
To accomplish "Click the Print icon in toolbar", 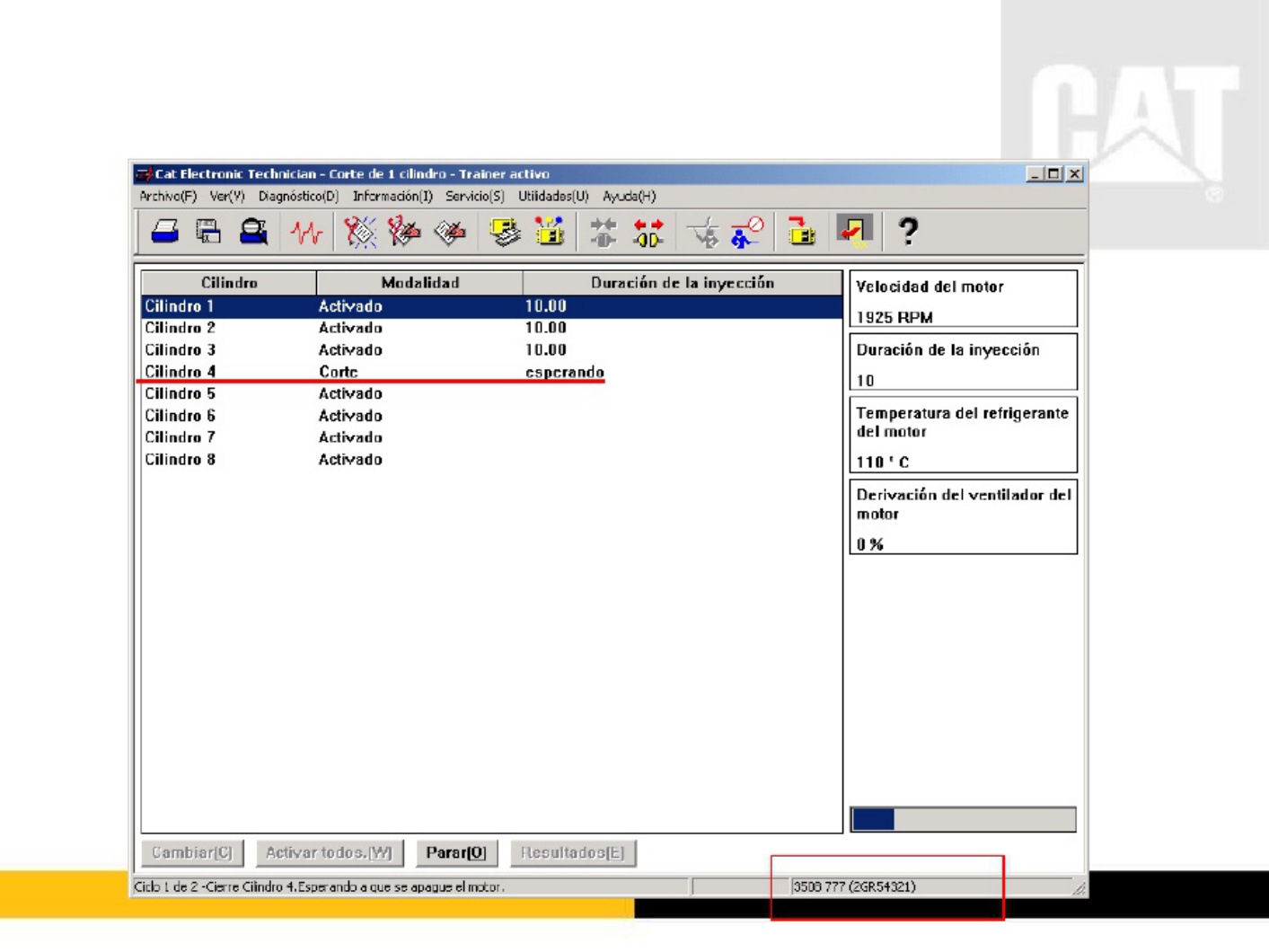I will [x=164, y=233].
